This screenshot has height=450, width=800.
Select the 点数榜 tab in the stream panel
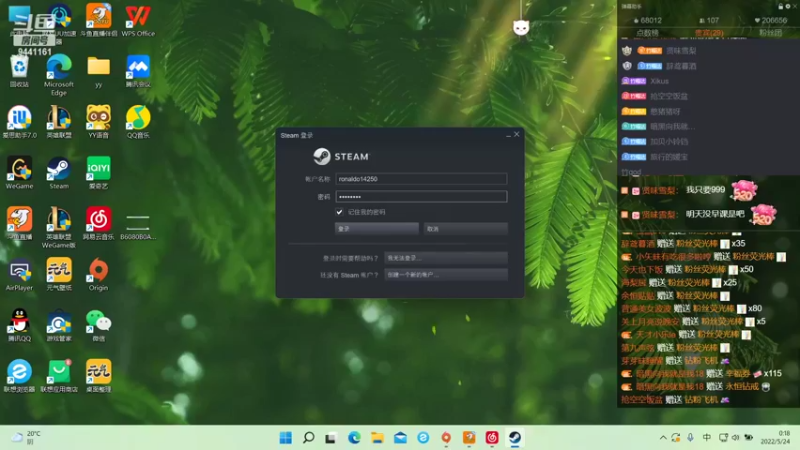point(647,33)
